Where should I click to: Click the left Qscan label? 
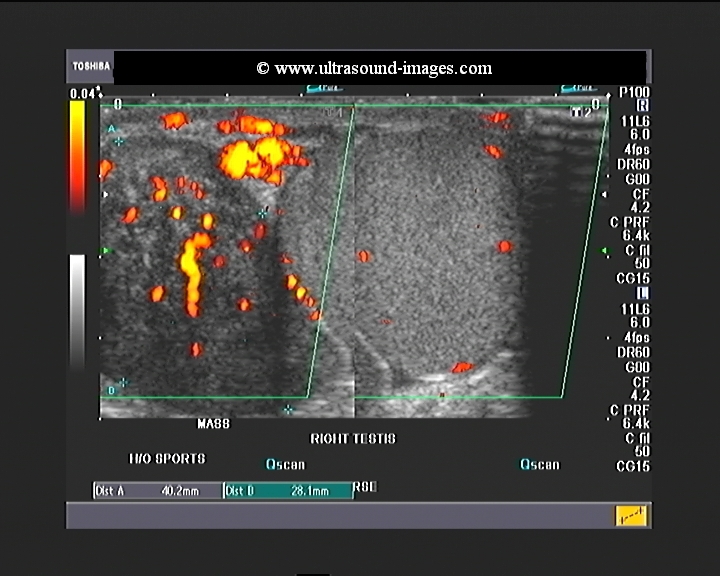(285, 464)
